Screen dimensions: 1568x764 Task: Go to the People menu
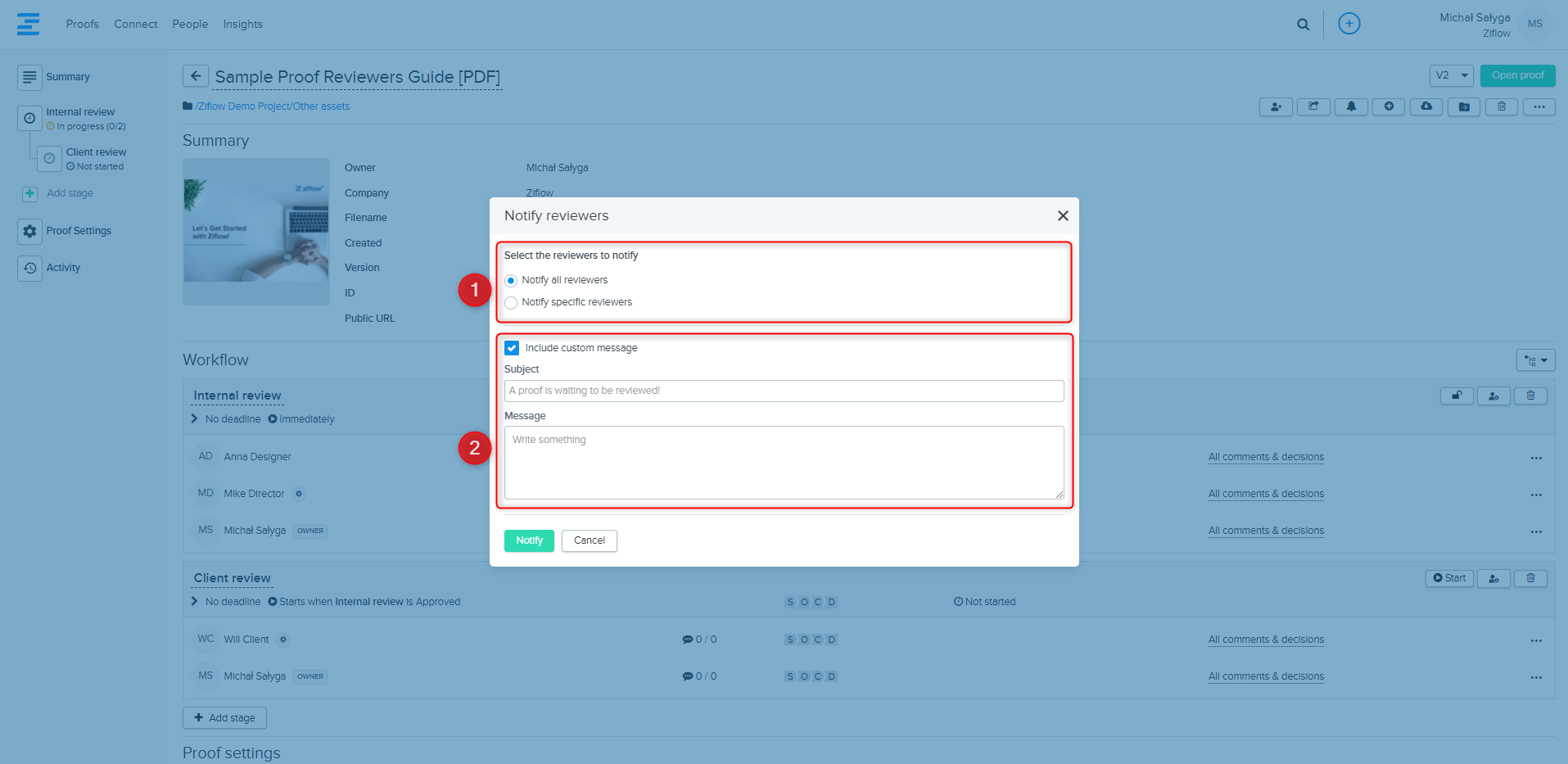pos(190,25)
